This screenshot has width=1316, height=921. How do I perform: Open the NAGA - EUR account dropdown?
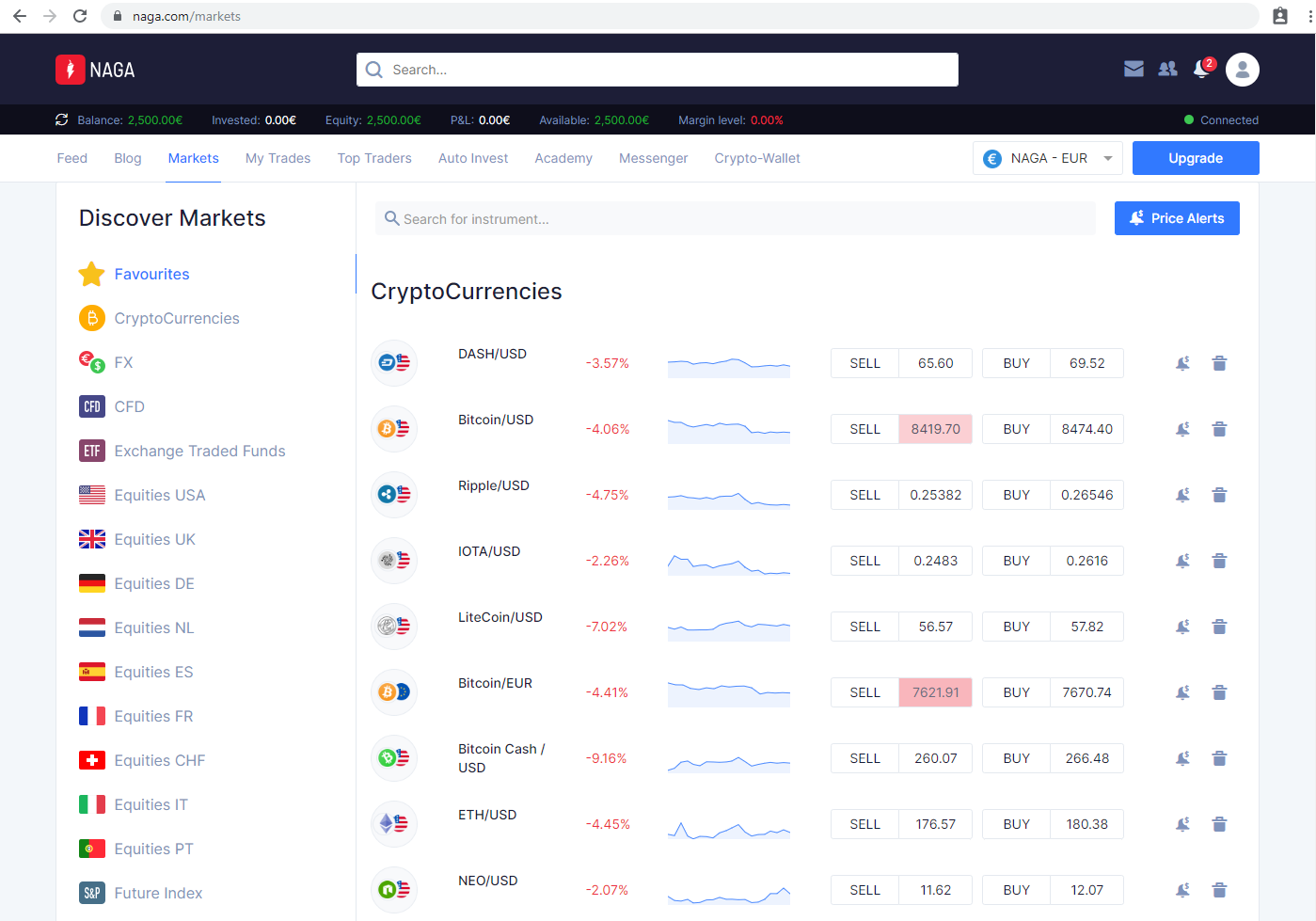(1048, 158)
